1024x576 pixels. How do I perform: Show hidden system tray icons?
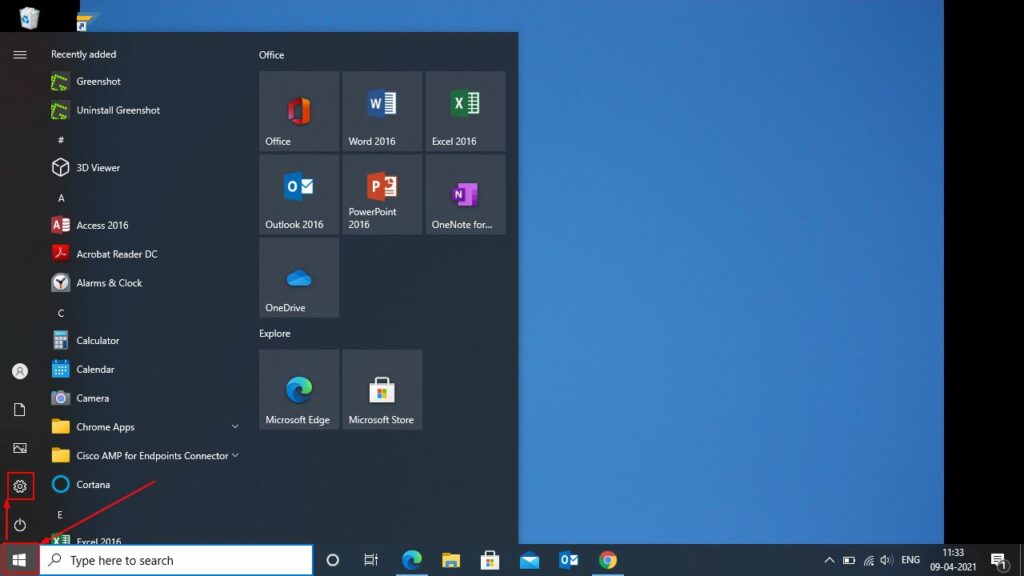click(x=829, y=560)
